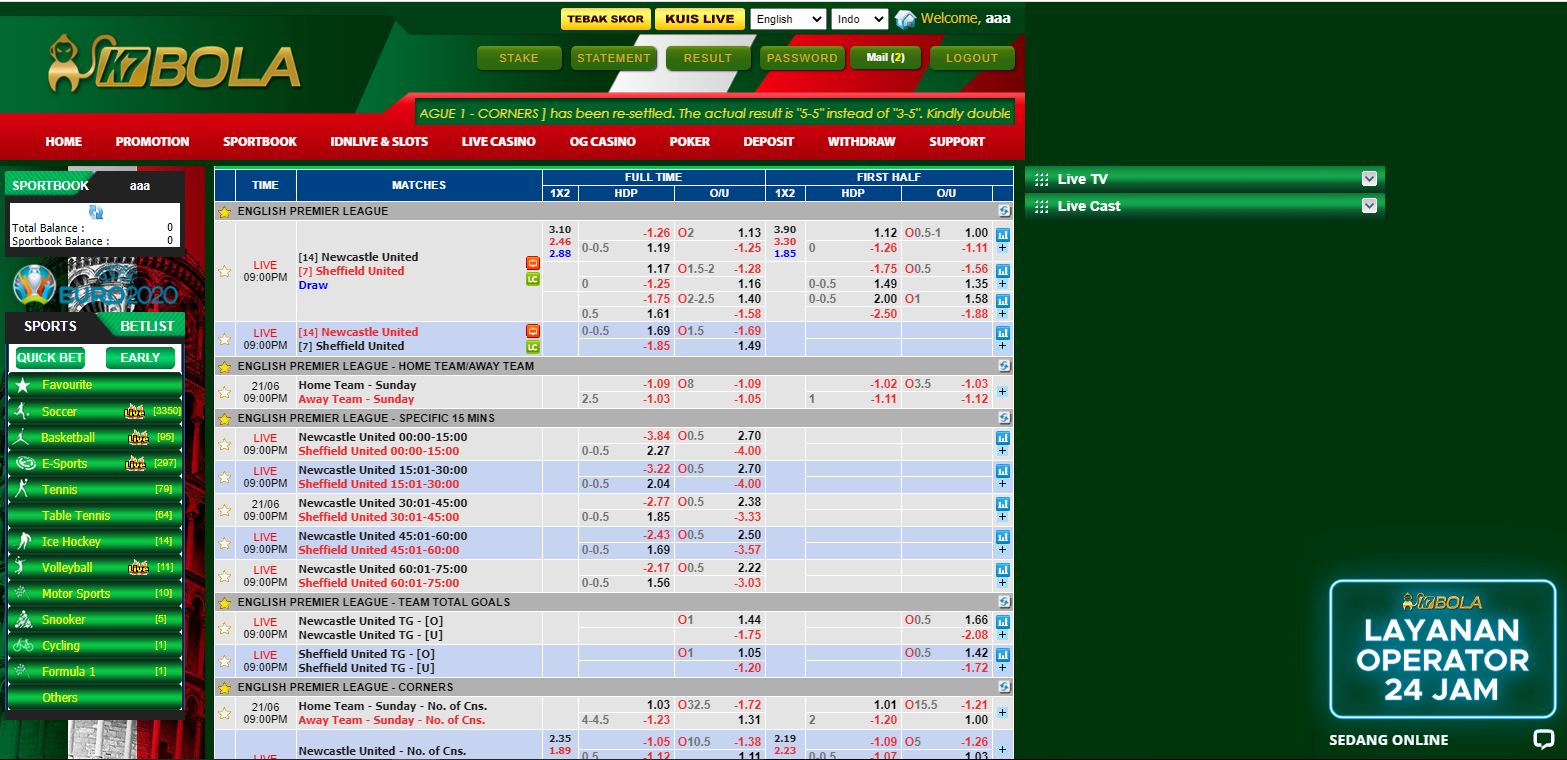Click the STAKE button

519,58
